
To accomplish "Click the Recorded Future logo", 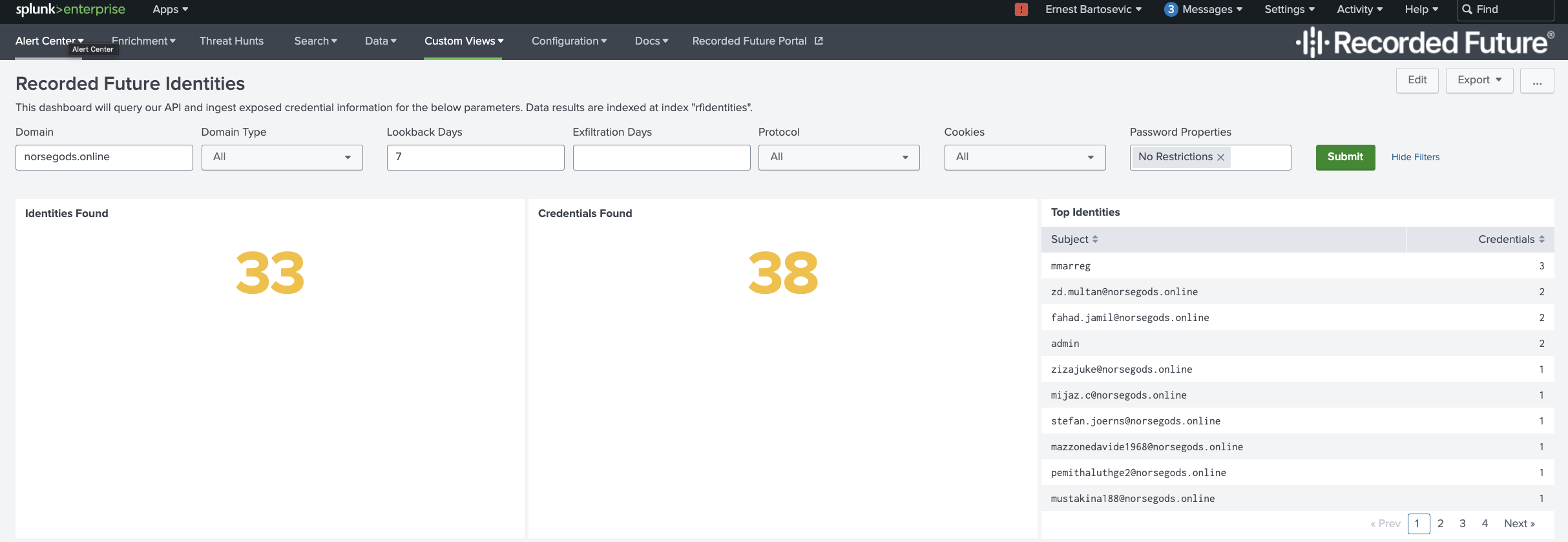I will tap(1425, 43).
